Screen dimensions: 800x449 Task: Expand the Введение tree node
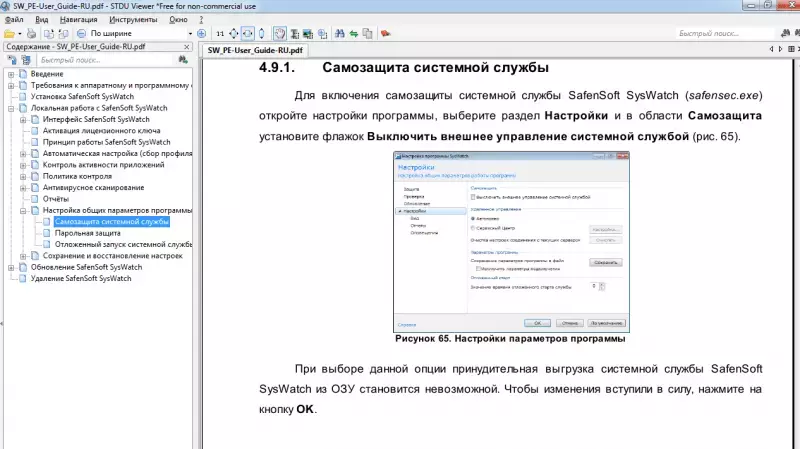pyautogui.click(x=11, y=74)
